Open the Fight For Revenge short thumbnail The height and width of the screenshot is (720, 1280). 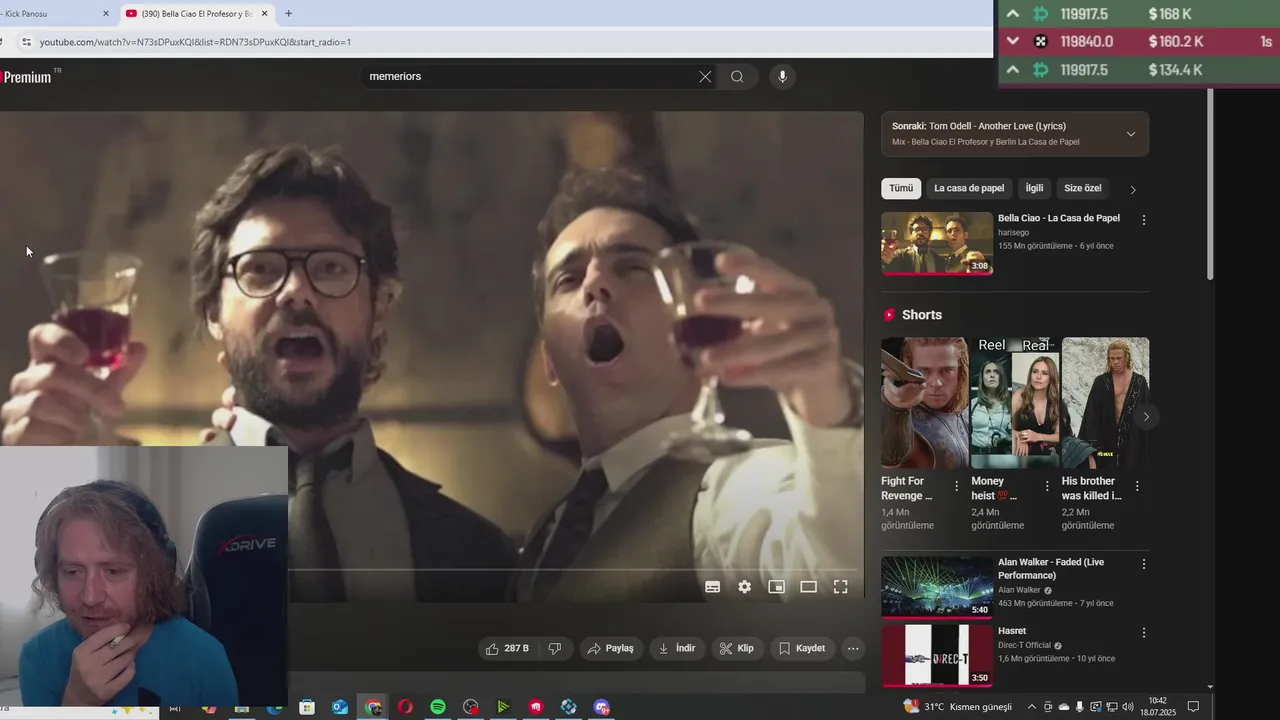click(924, 403)
